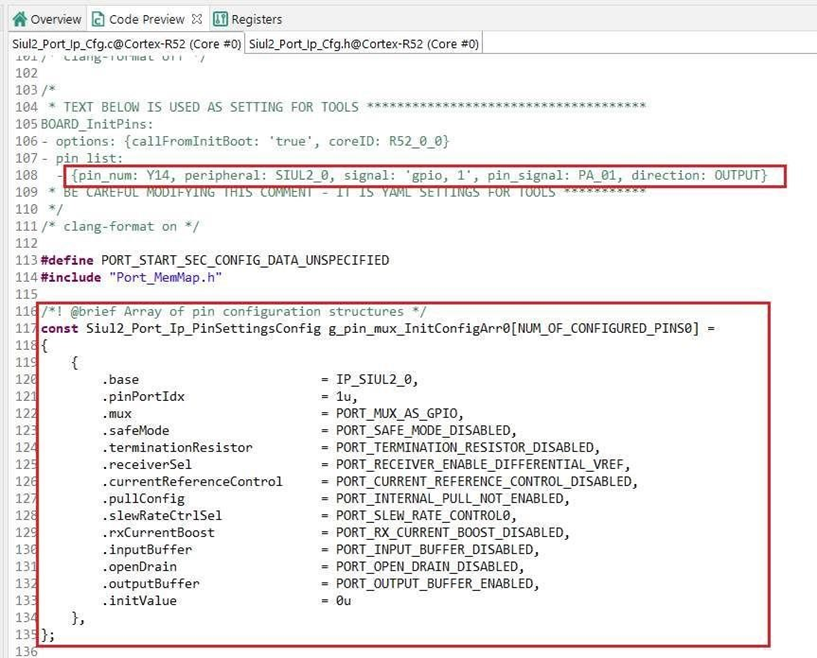This screenshot has width=817, height=658.
Task: Click the options callFromInitBoot line
Action: (245, 141)
